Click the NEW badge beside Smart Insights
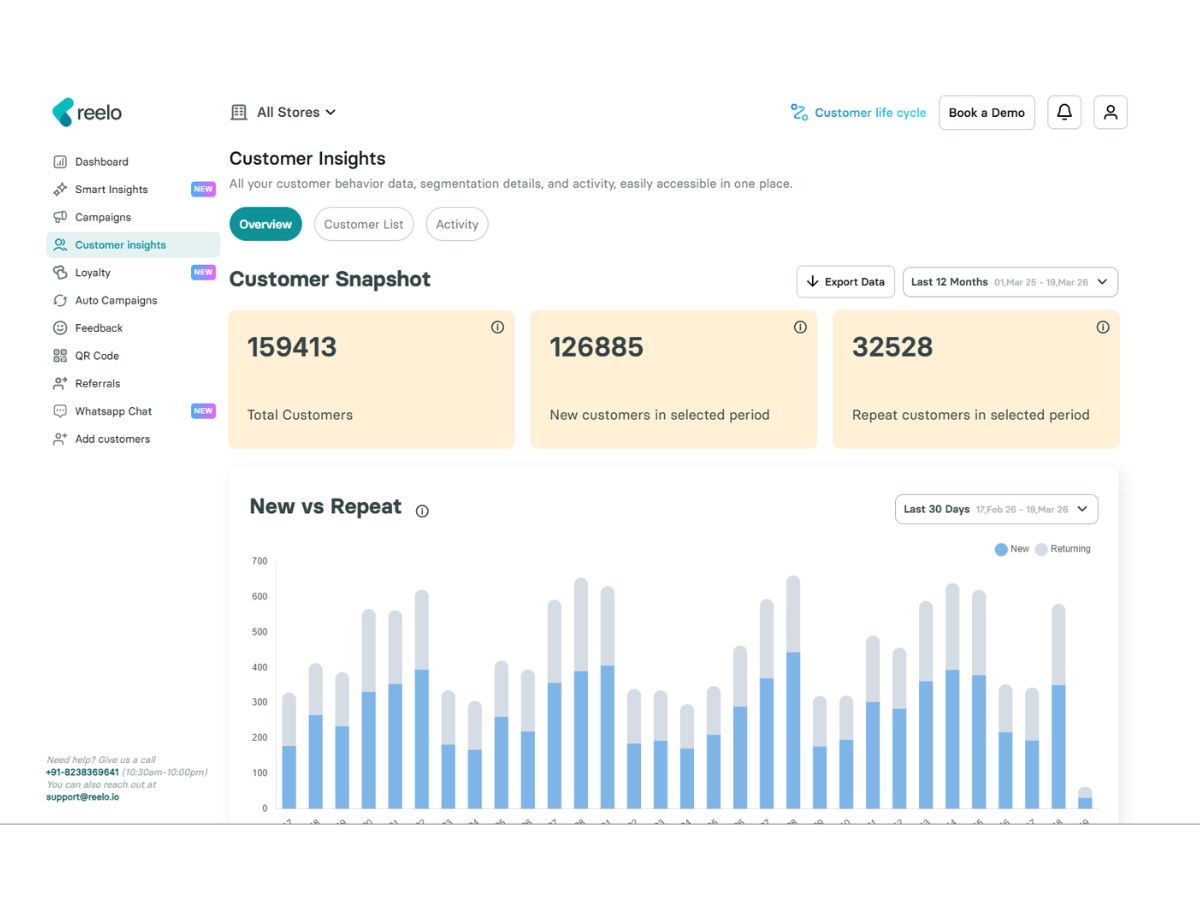The image size is (1200, 900). (203, 189)
